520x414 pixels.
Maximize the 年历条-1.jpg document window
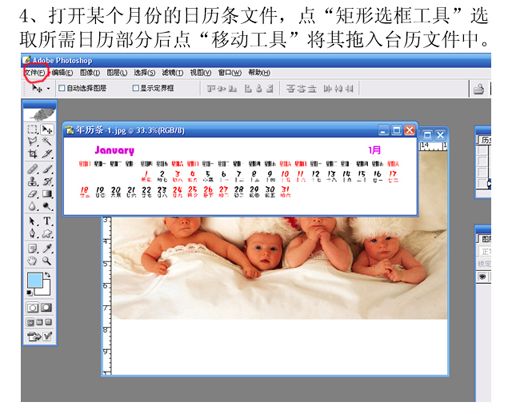tap(396, 130)
